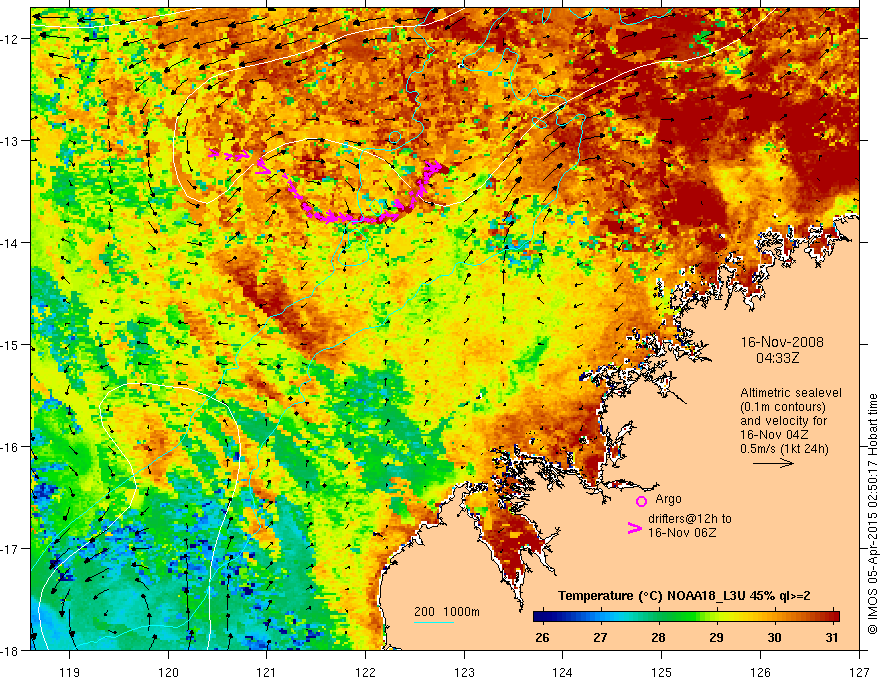Viewport: 880px width, 680px height.
Task: Click the '04:33Z' time label
Action: [x=777, y=358]
